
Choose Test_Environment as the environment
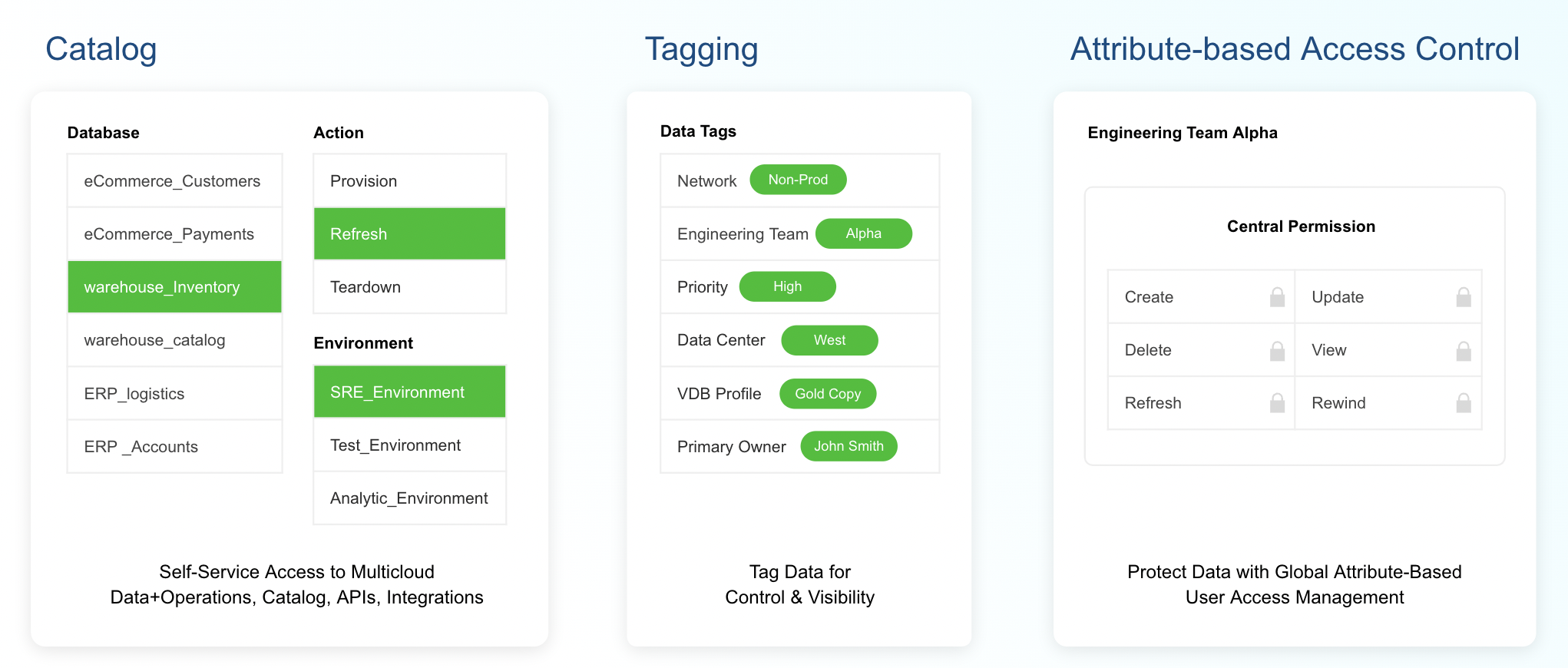tap(409, 445)
